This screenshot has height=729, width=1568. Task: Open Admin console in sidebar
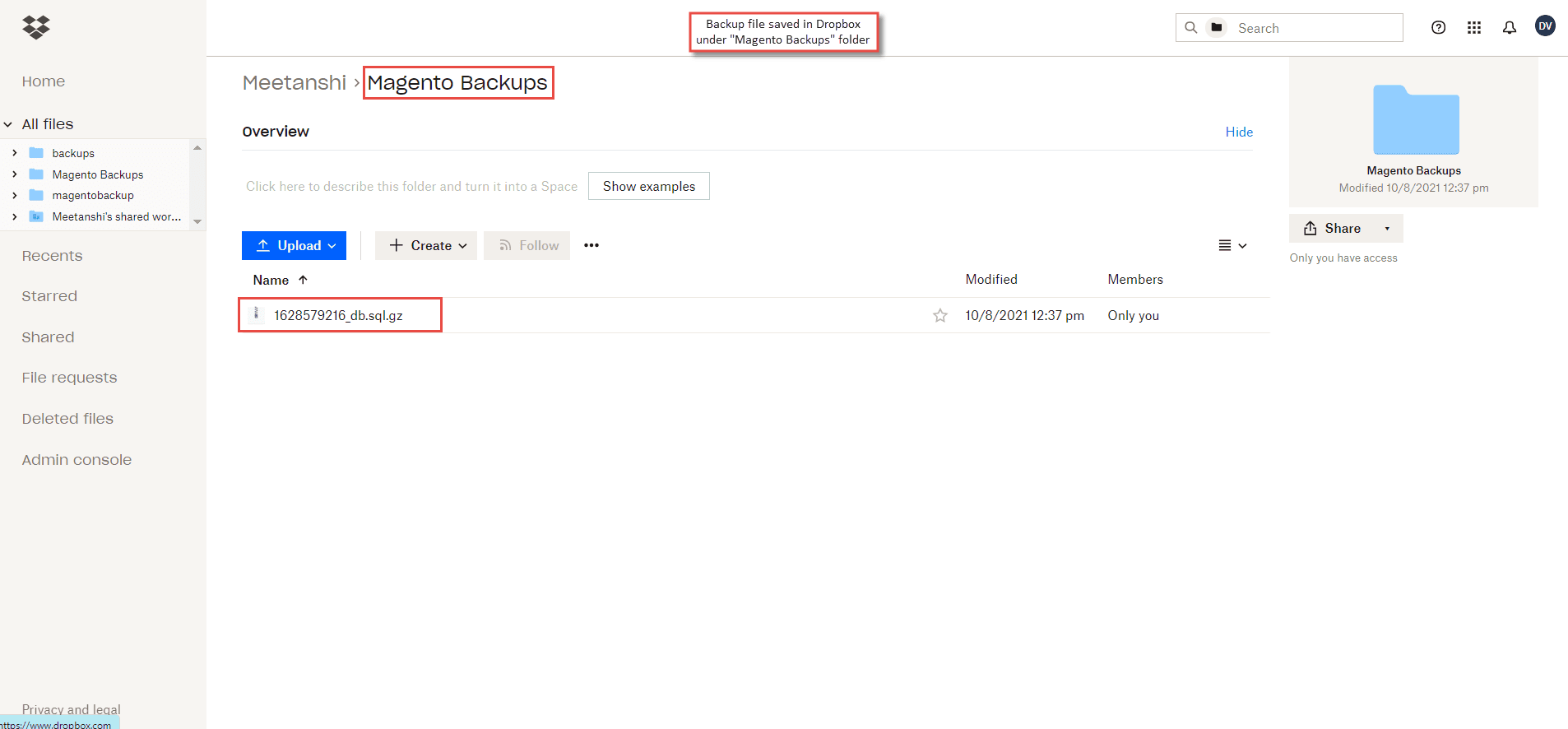pos(77,460)
